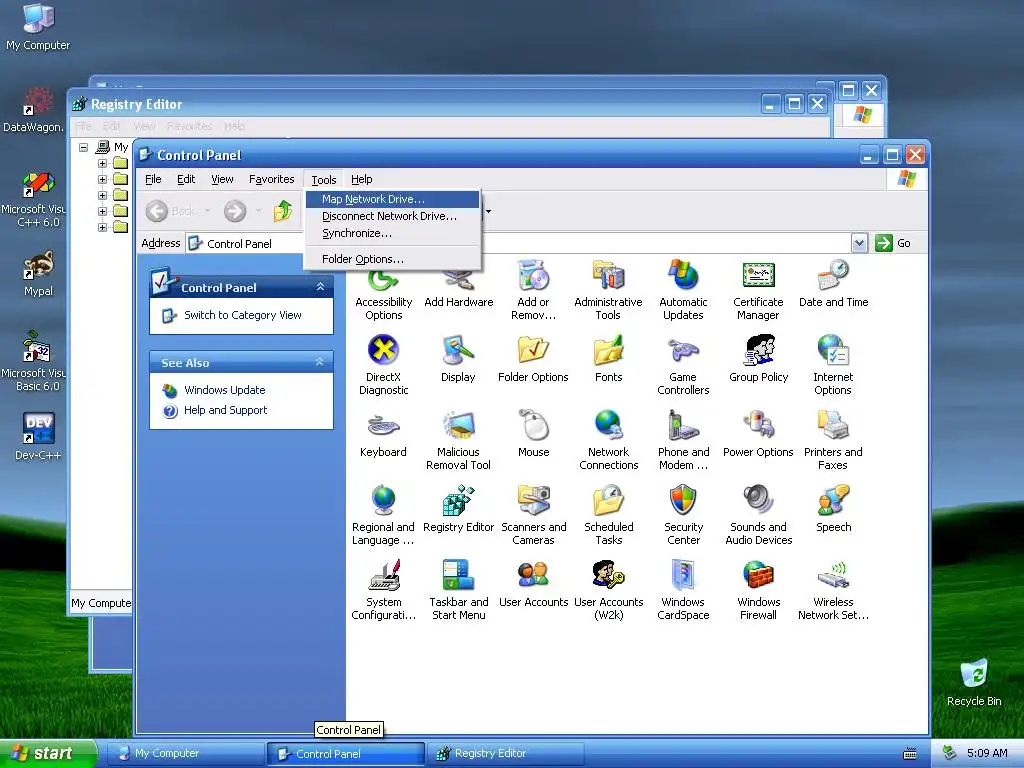The width and height of the screenshot is (1024, 768).
Task: Open Windows CardSpace icon
Action: (x=683, y=590)
